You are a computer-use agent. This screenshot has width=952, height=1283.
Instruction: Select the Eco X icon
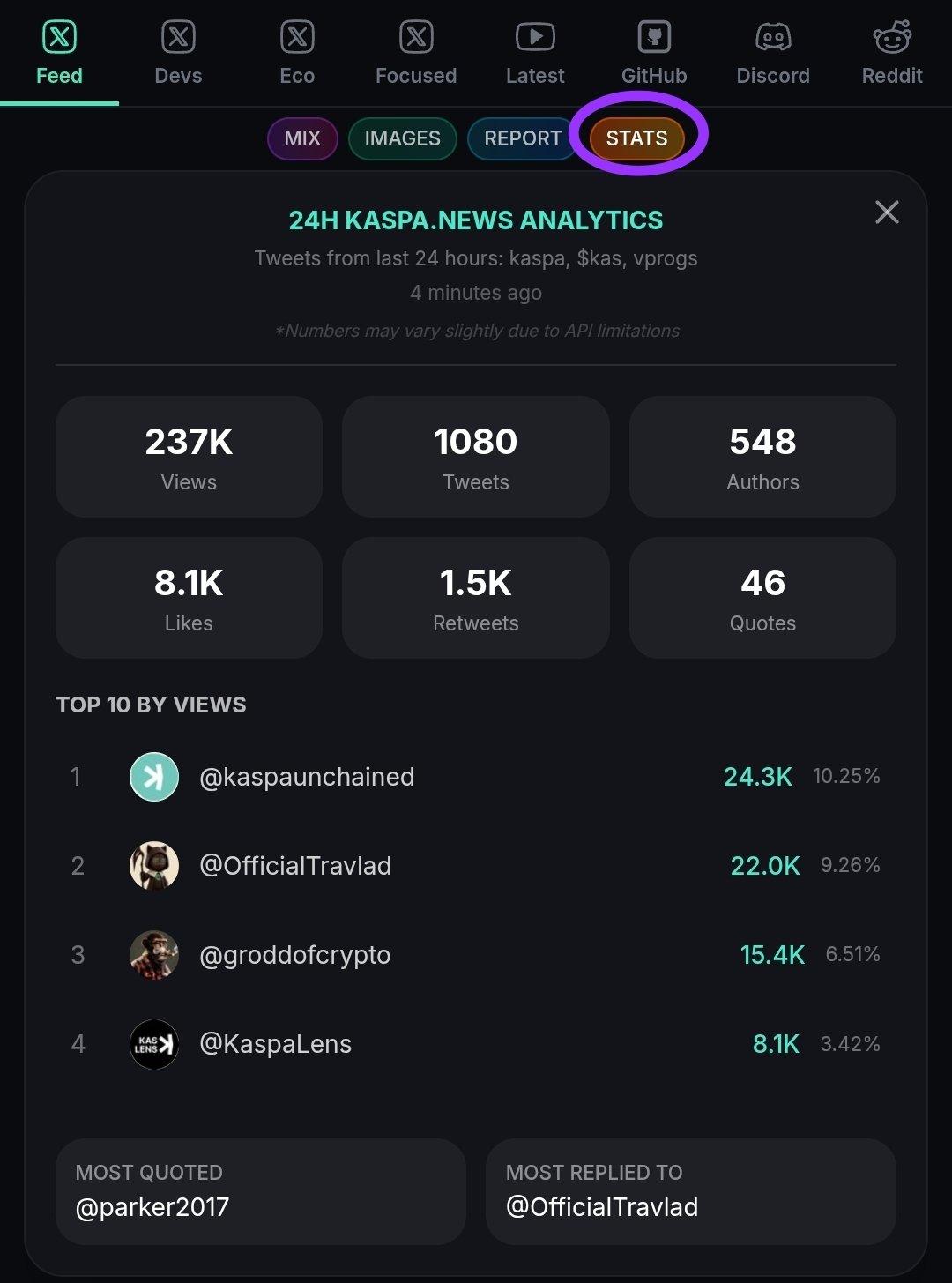coord(297,37)
